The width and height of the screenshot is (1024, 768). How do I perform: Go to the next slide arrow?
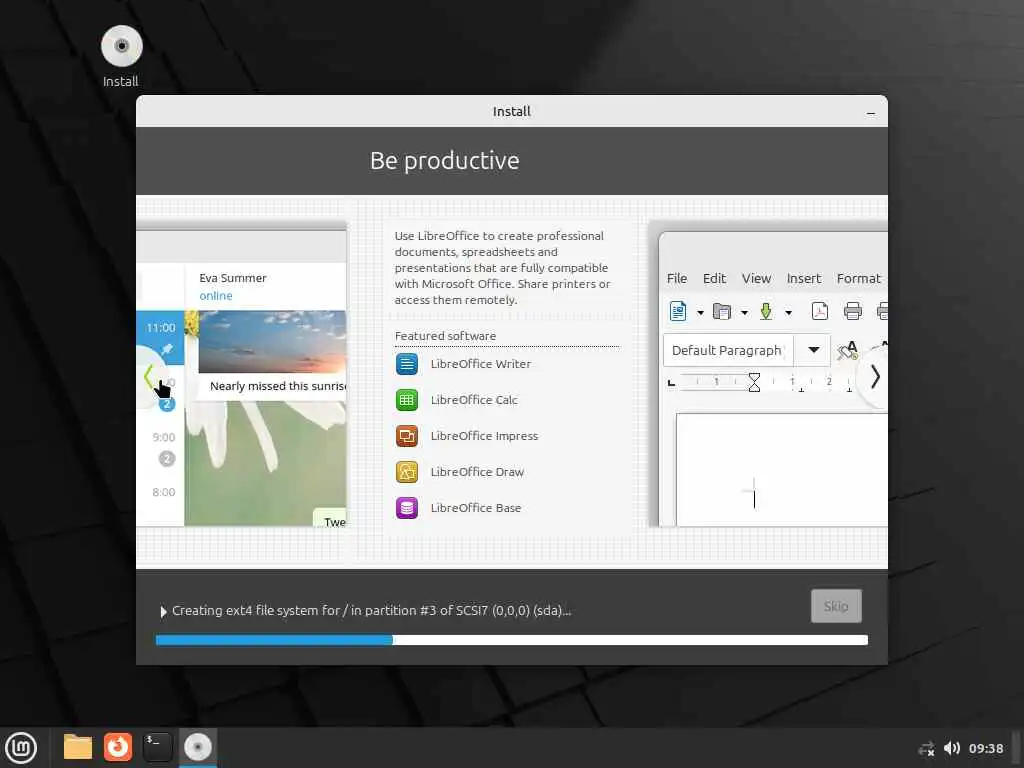pos(875,377)
